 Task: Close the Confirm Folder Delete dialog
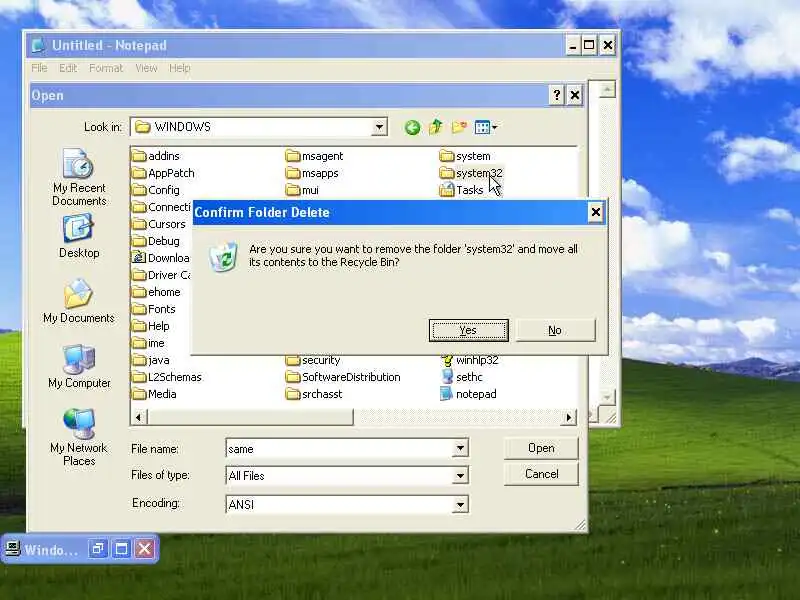tap(595, 212)
